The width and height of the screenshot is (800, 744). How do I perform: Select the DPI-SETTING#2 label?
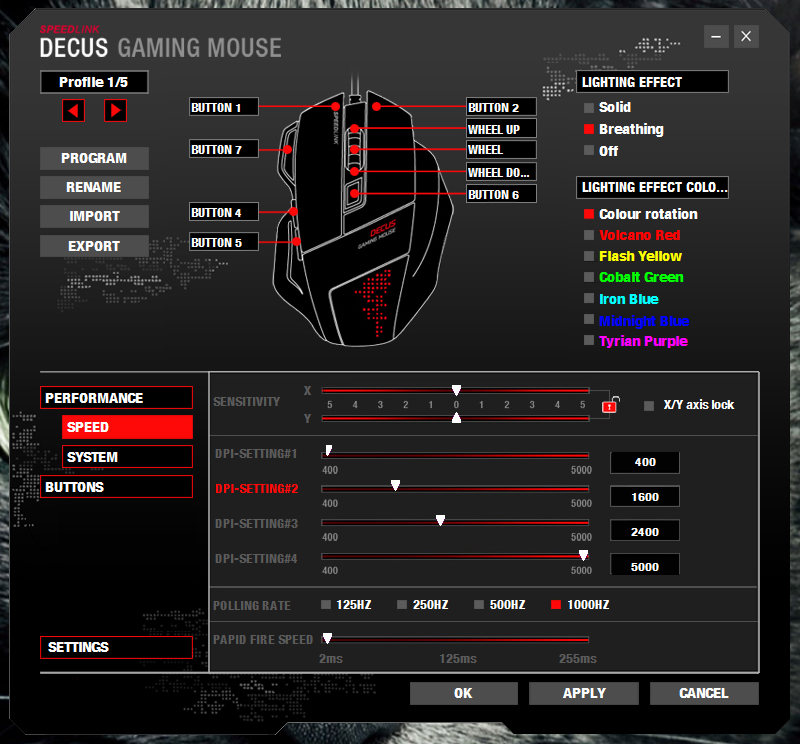click(x=257, y=488)
